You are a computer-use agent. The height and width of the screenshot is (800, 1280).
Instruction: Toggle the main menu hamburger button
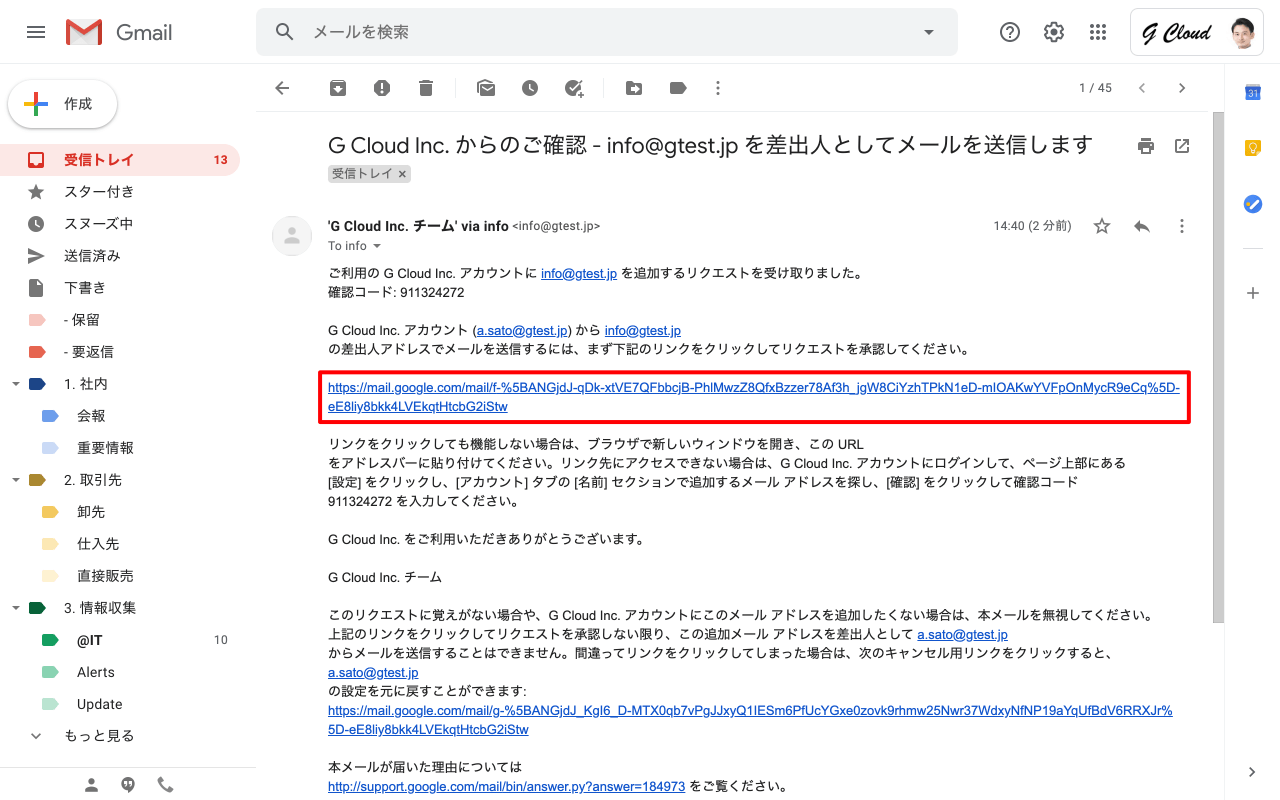pyautogui.click(x=36, y=32)
